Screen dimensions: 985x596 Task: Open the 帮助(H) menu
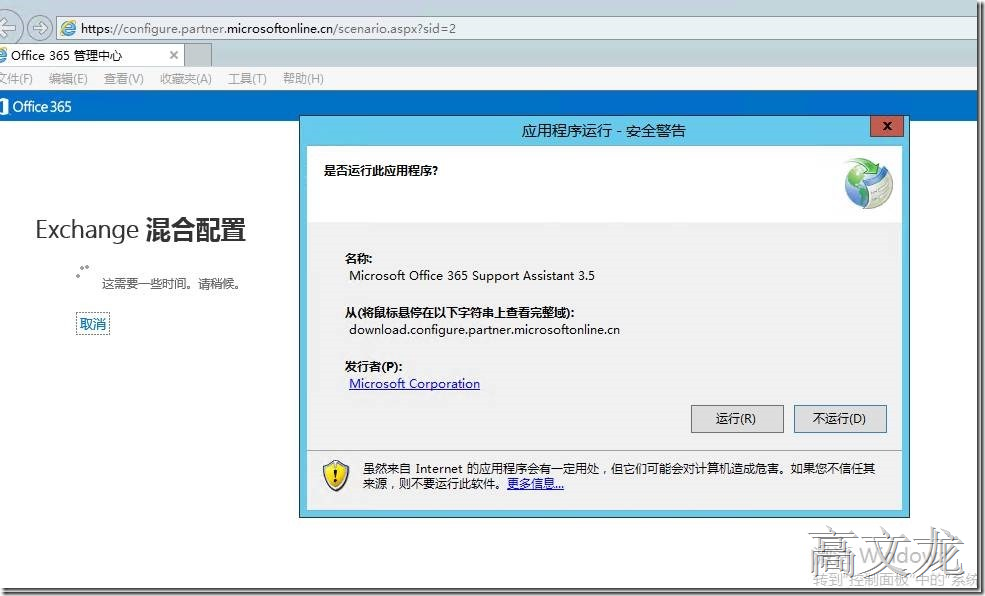point(303,79)
